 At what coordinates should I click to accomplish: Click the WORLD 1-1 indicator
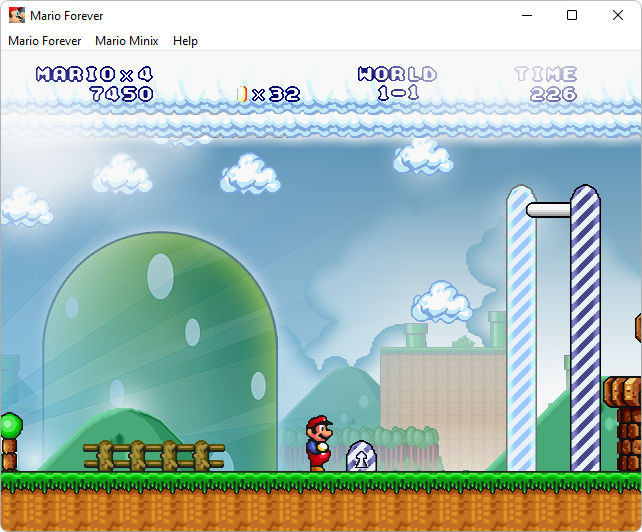(x=397, y=84)
